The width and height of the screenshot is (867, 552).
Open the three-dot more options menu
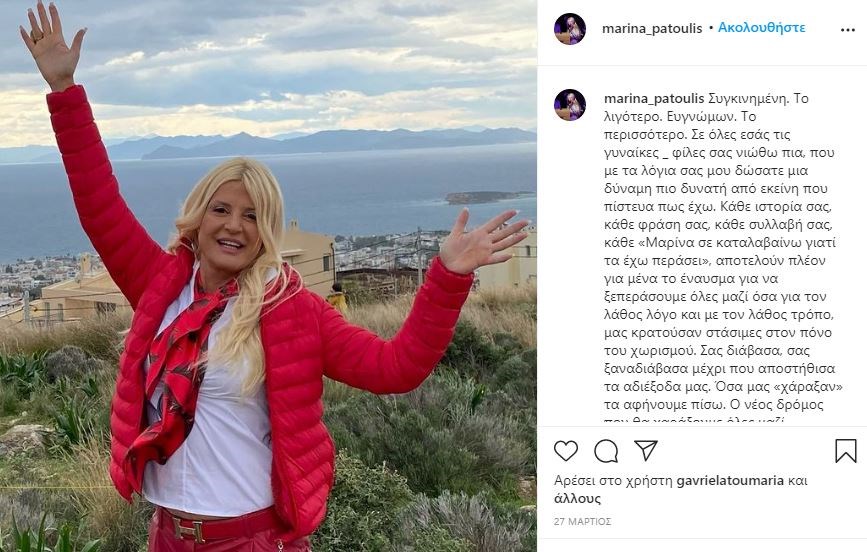(848, 30)
